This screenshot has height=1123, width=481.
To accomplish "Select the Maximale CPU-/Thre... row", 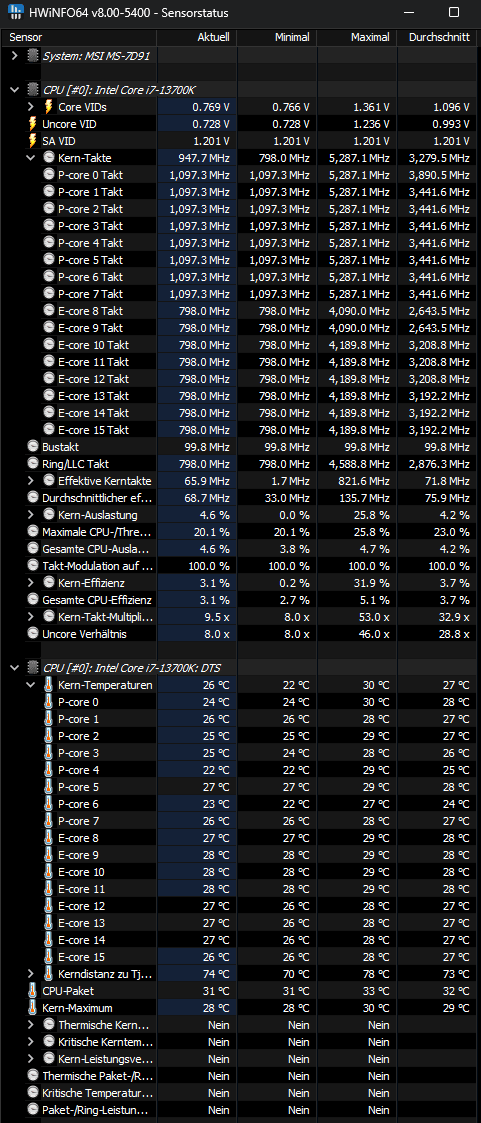I will (96, 531).
